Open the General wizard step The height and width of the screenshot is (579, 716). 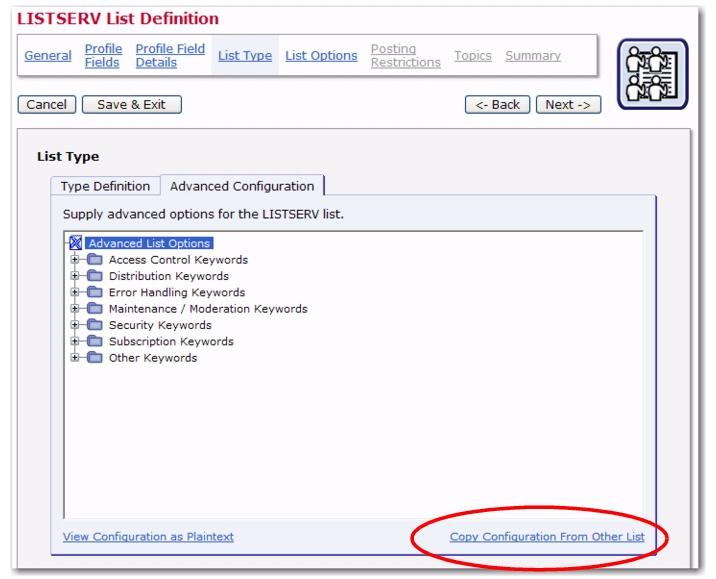tap(48, 56)
